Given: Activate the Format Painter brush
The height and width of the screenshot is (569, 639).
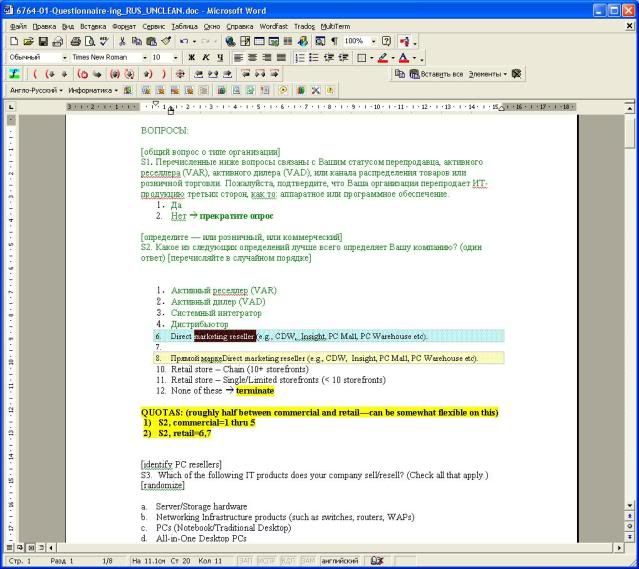Looking at the screenshot, I should pos(166,41).
